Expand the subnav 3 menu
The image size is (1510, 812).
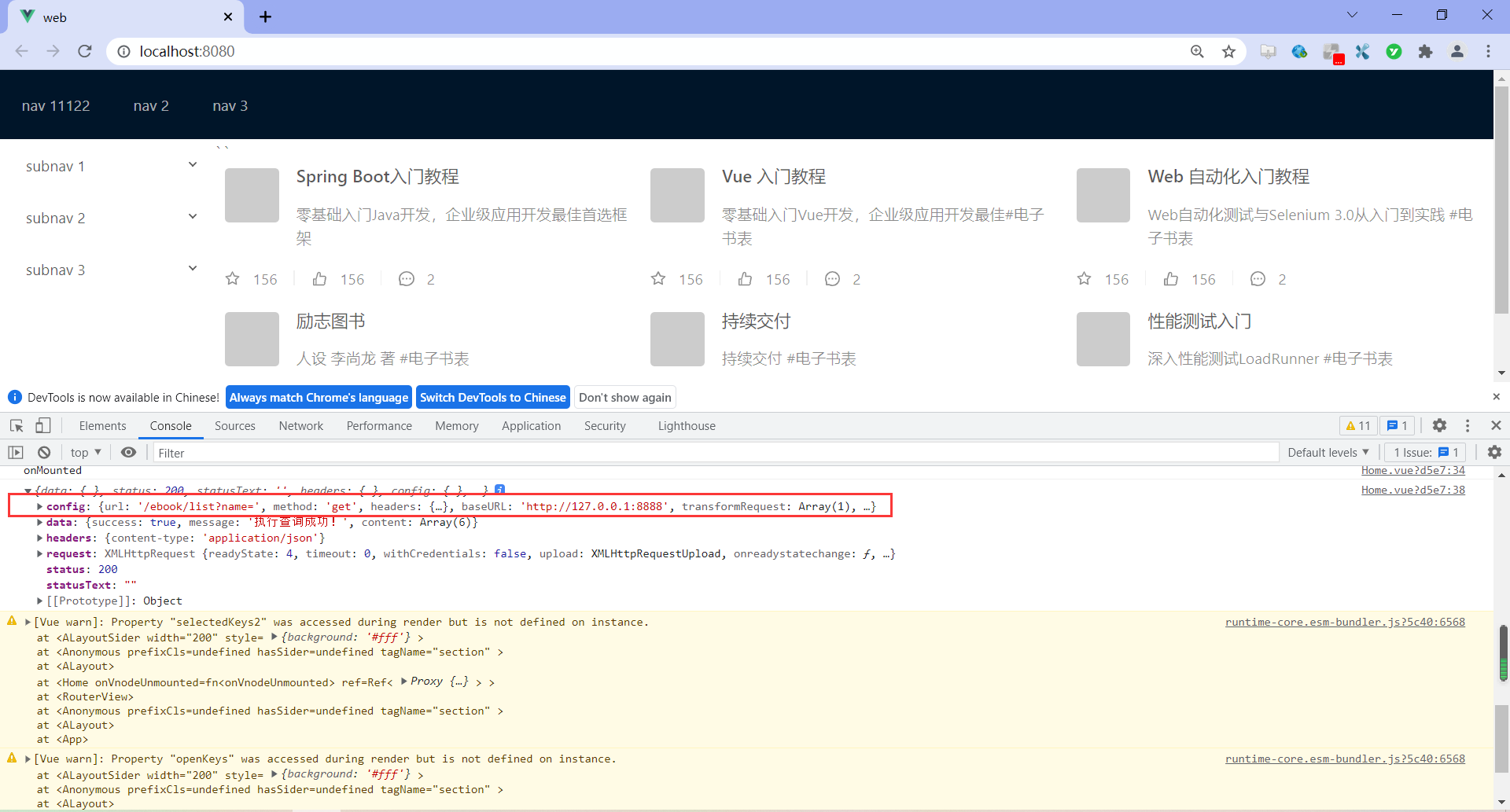(x=110, y=270)
